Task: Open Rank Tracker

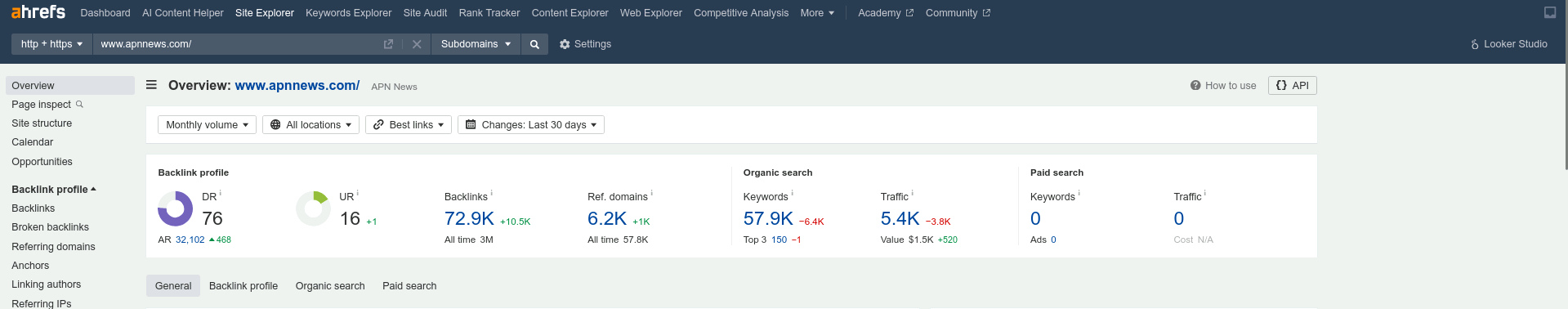Action: coord(489,13)
